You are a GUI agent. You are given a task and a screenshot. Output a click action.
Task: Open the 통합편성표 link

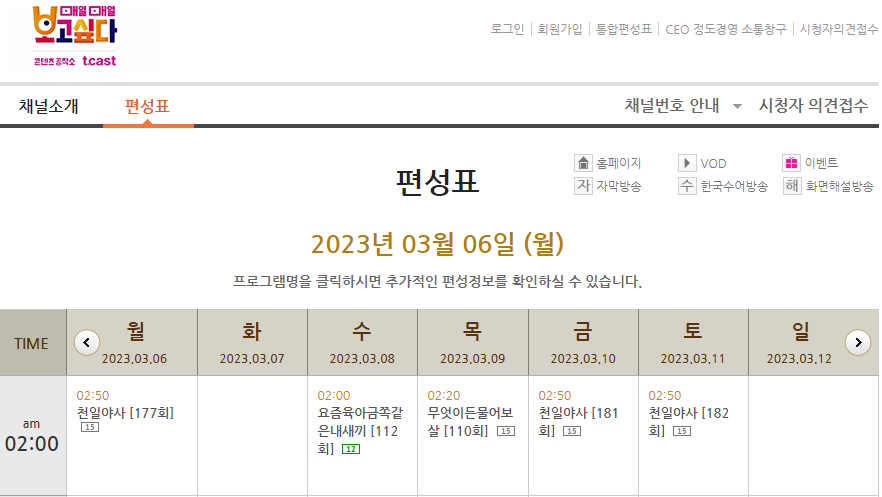click(x=624, y=29)
